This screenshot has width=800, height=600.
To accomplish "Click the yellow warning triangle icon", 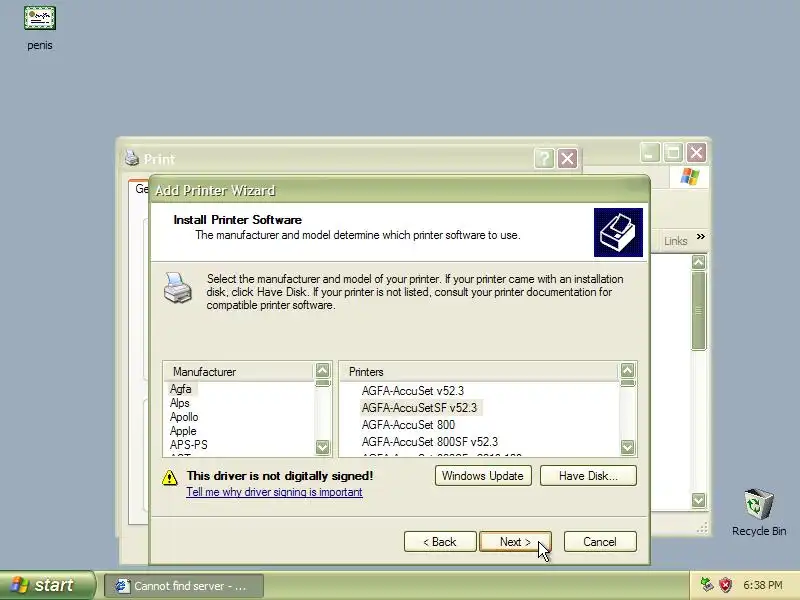I will 169,478.
